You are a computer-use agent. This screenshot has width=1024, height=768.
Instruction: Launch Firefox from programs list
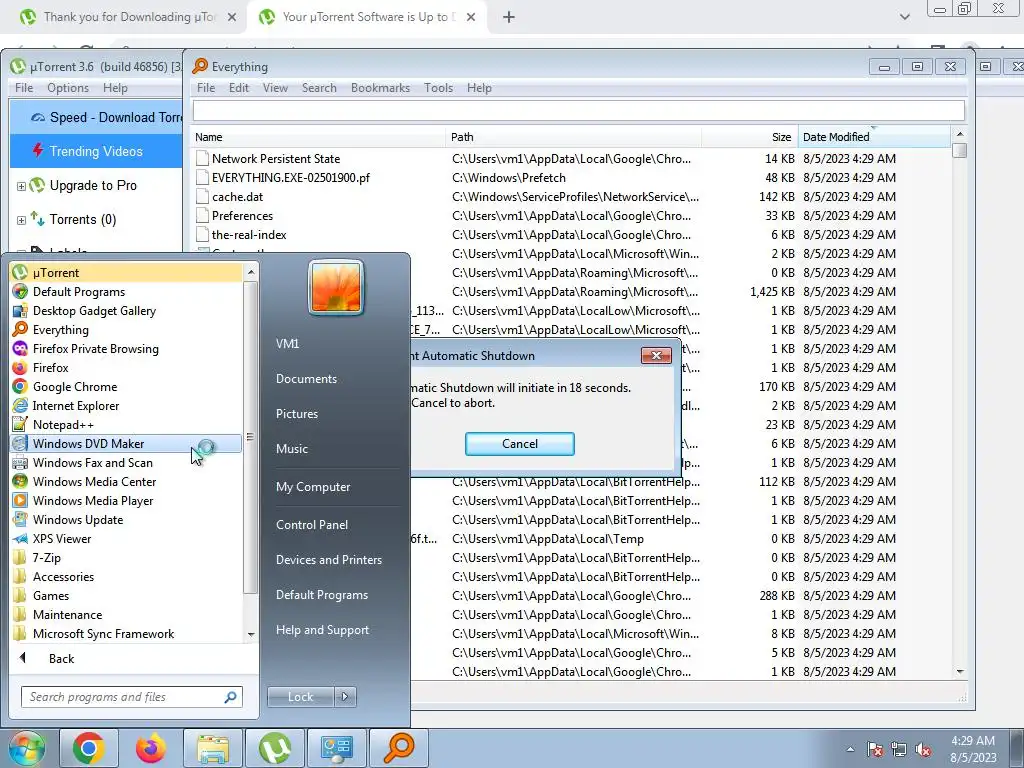[126, 367]
